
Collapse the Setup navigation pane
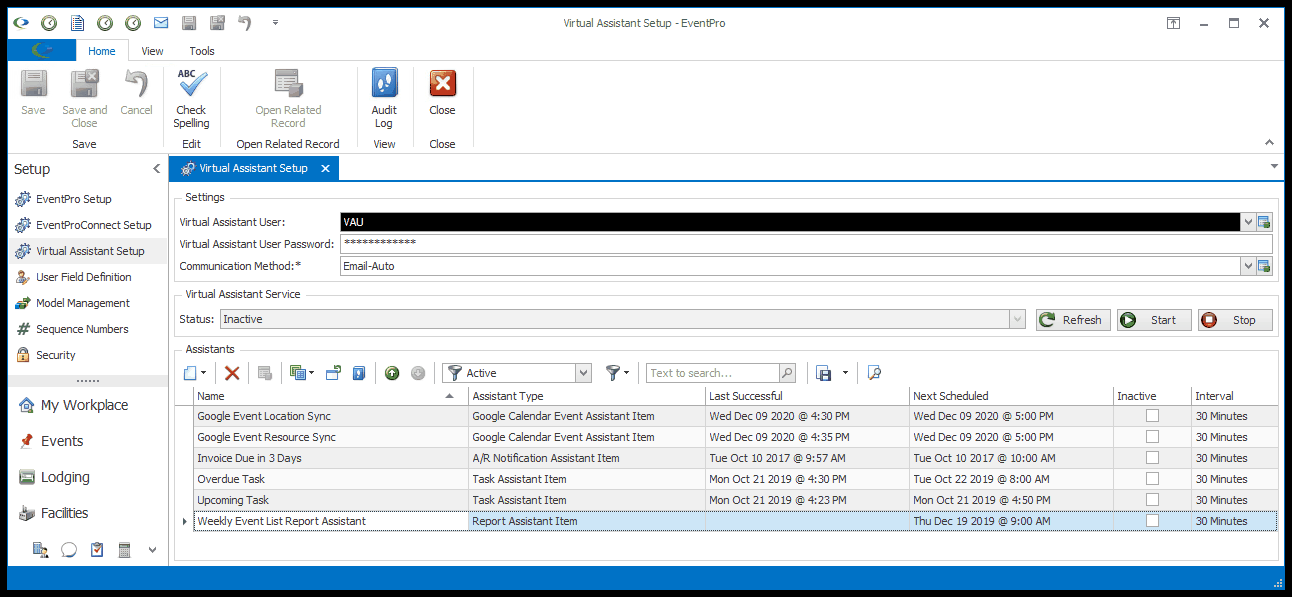coord(156,169)
